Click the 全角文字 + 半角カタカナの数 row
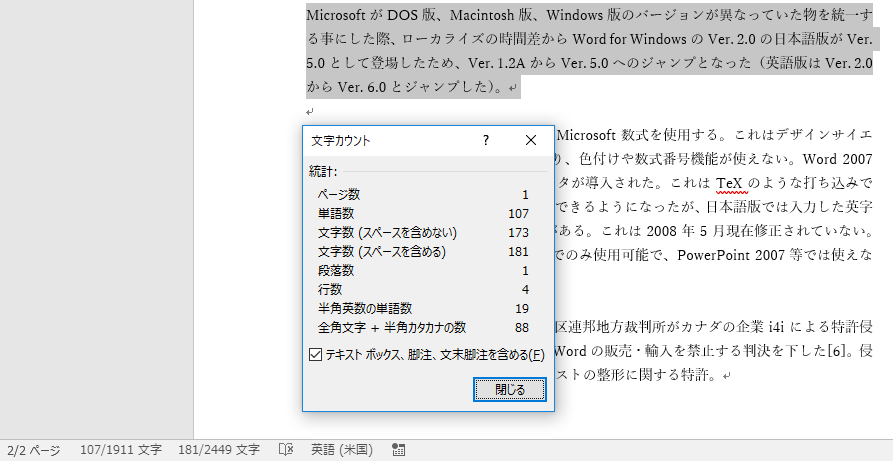 click(423, 328)
